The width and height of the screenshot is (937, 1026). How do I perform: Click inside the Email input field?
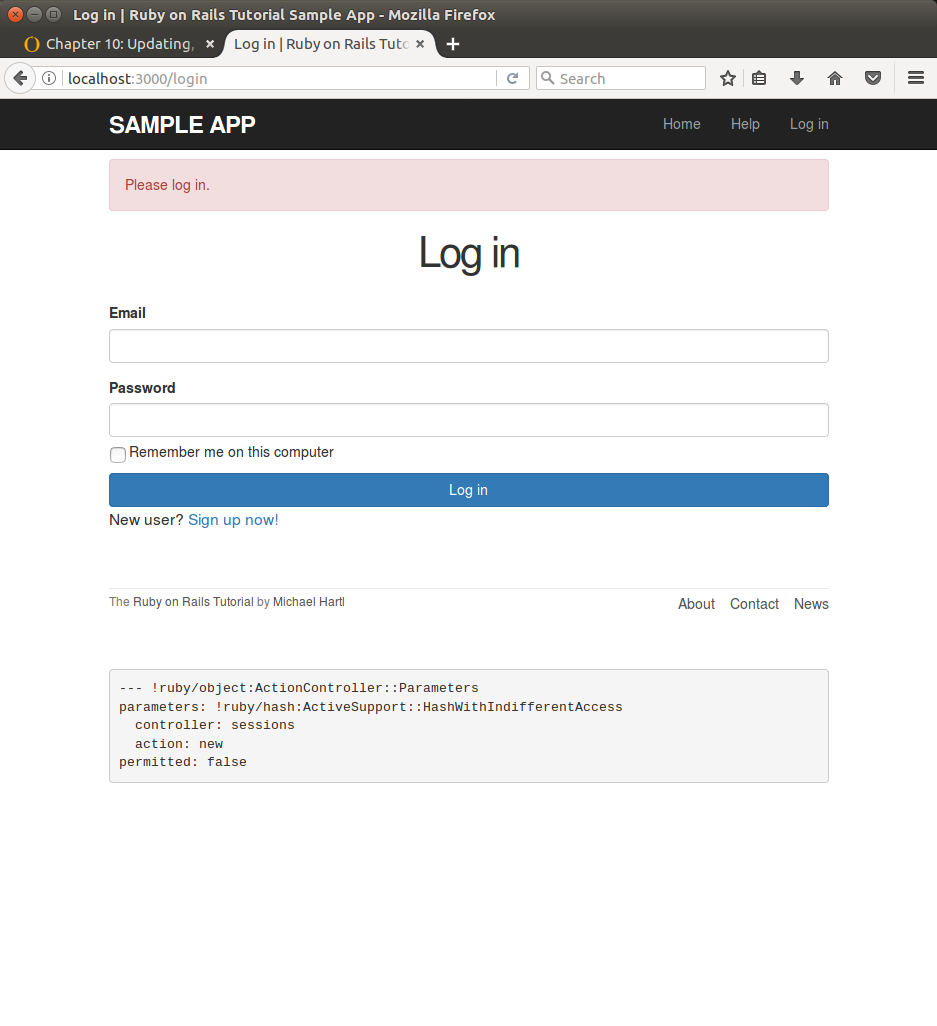468,345
